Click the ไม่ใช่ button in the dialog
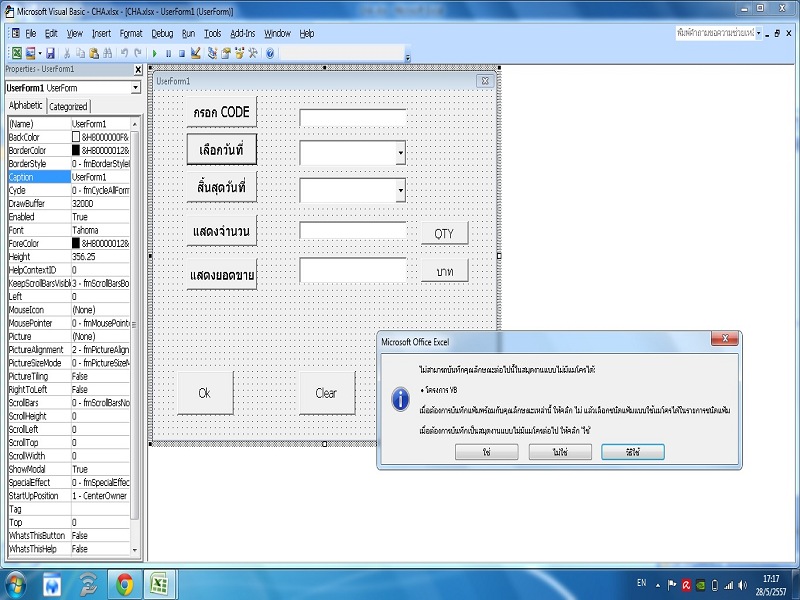 coord(559,452)
